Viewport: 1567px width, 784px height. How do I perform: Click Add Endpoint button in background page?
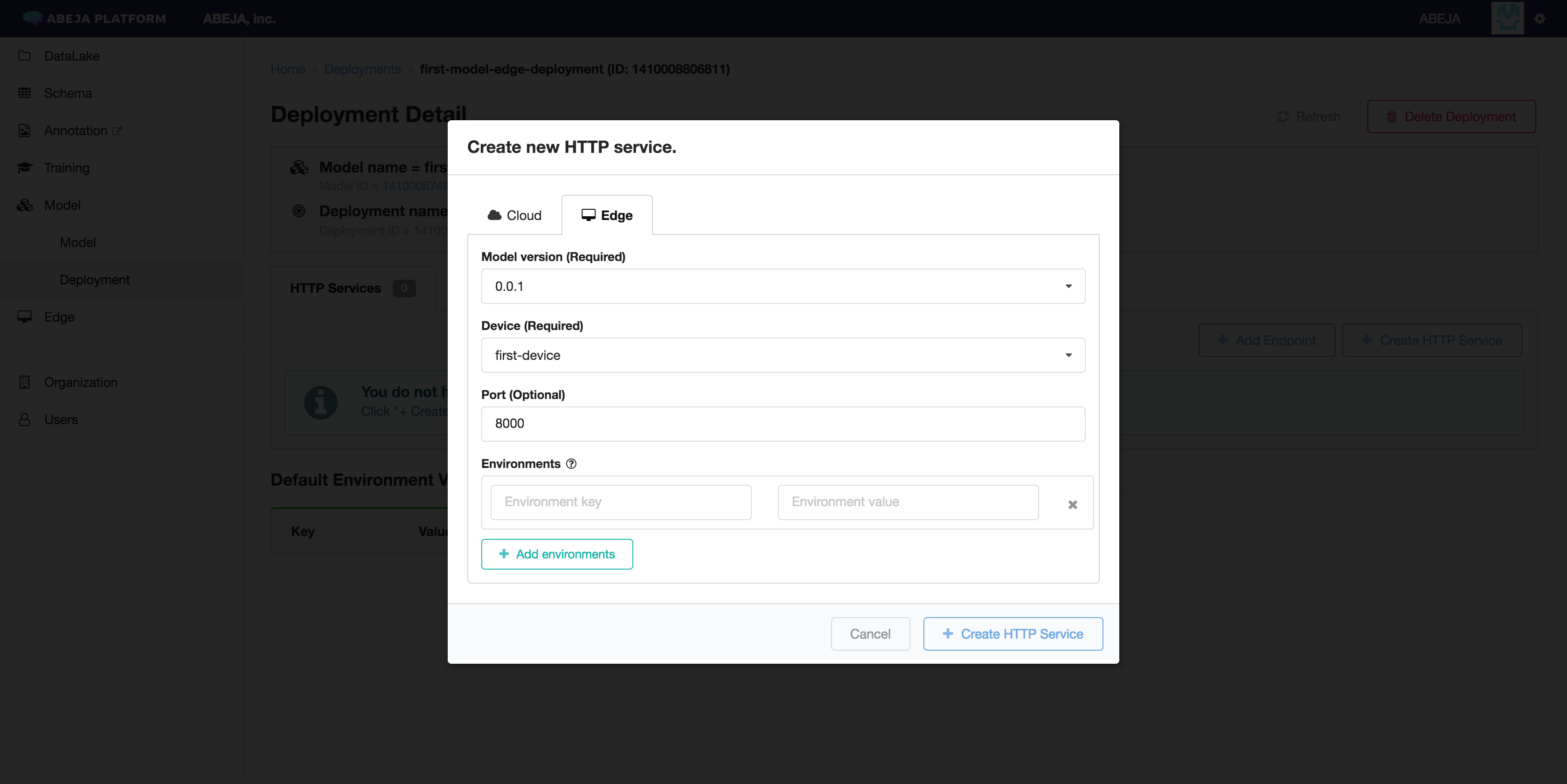[x=1267, y=340]
